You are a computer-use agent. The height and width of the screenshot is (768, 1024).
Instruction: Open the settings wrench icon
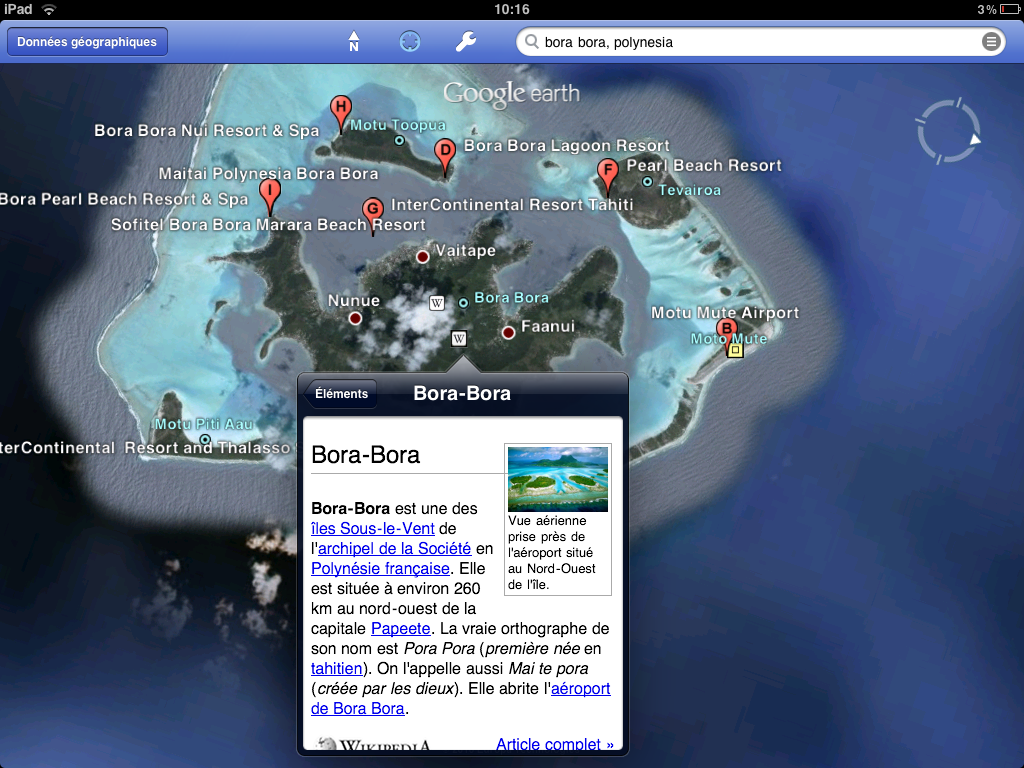(466, 42)
